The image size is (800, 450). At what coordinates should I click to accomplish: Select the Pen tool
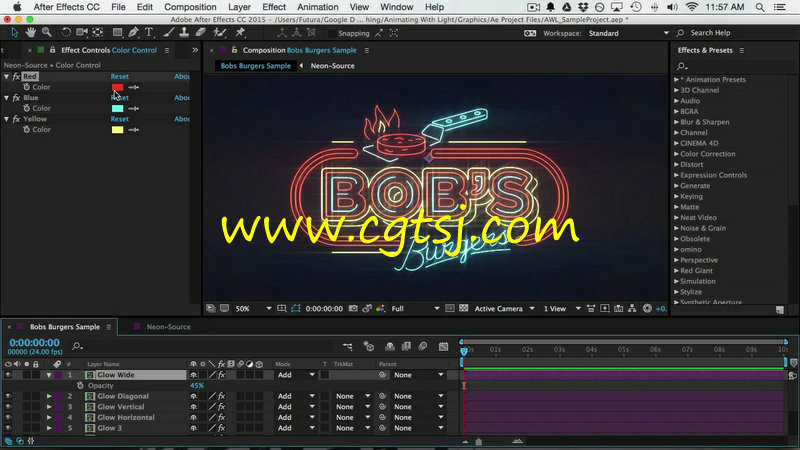(134, 33)
